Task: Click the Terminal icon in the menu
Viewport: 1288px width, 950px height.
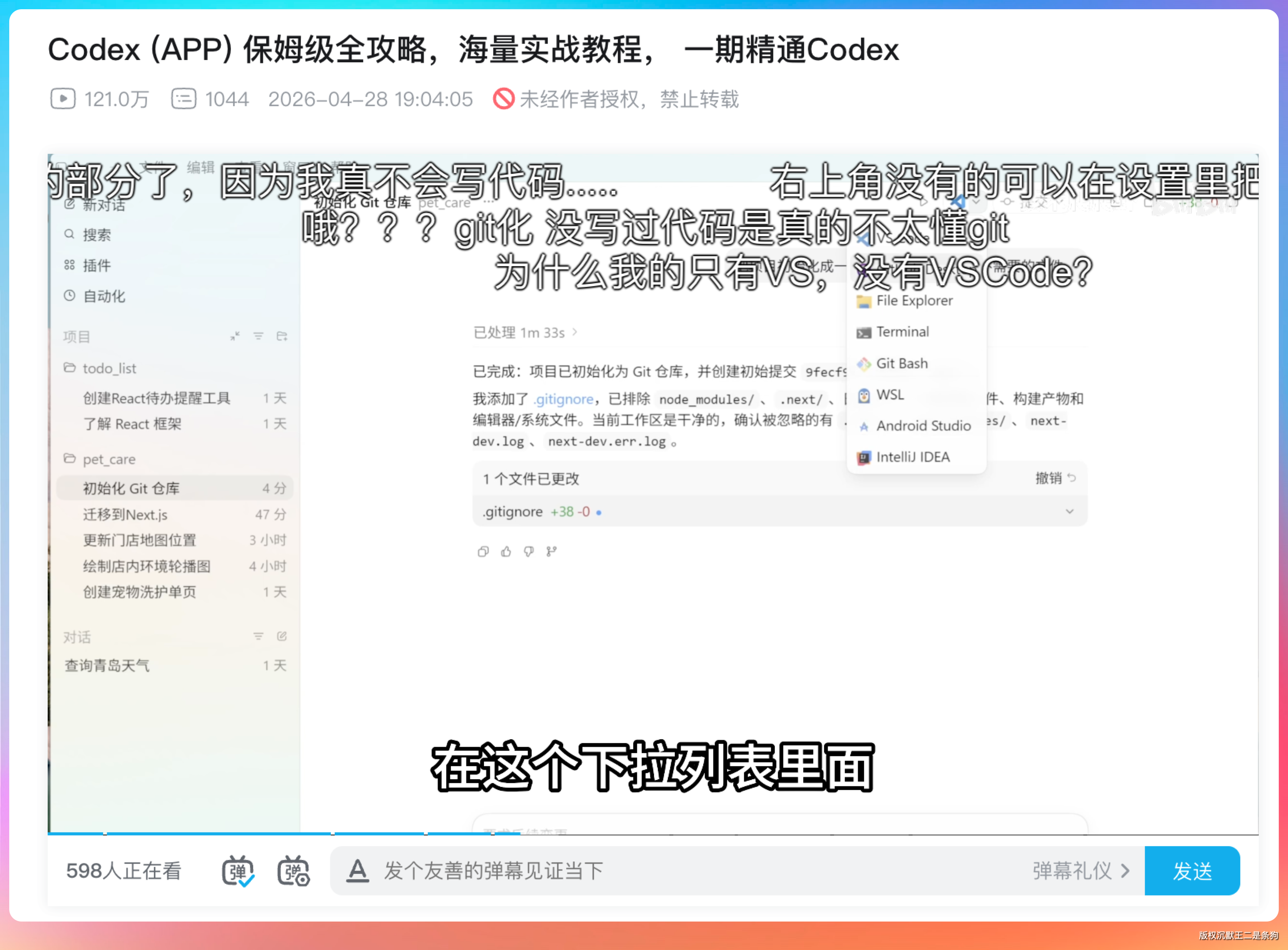Action: (863, 332)
